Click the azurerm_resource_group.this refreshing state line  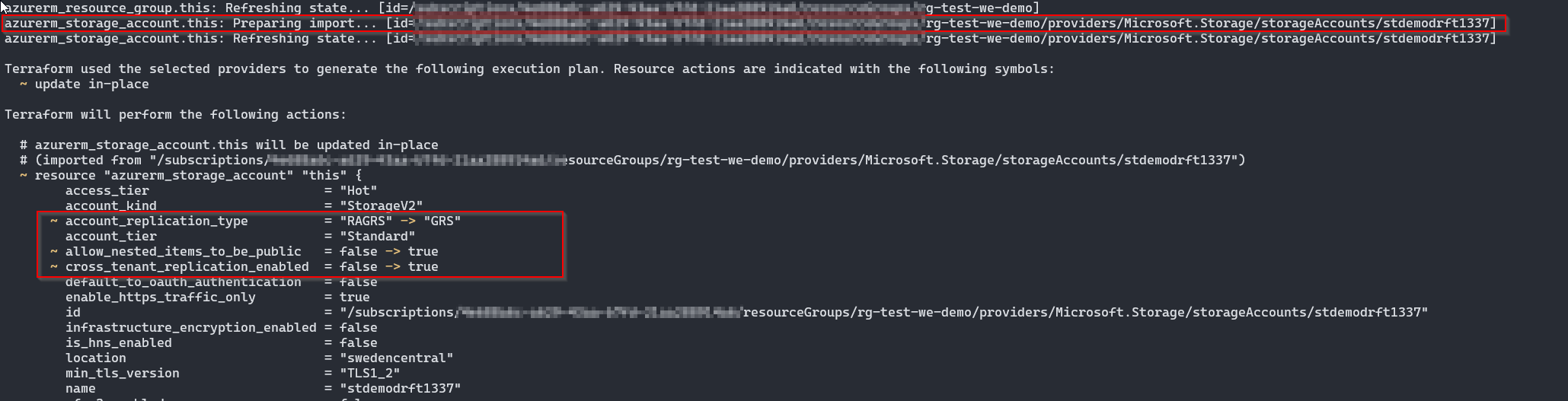[x=522, y=8]
